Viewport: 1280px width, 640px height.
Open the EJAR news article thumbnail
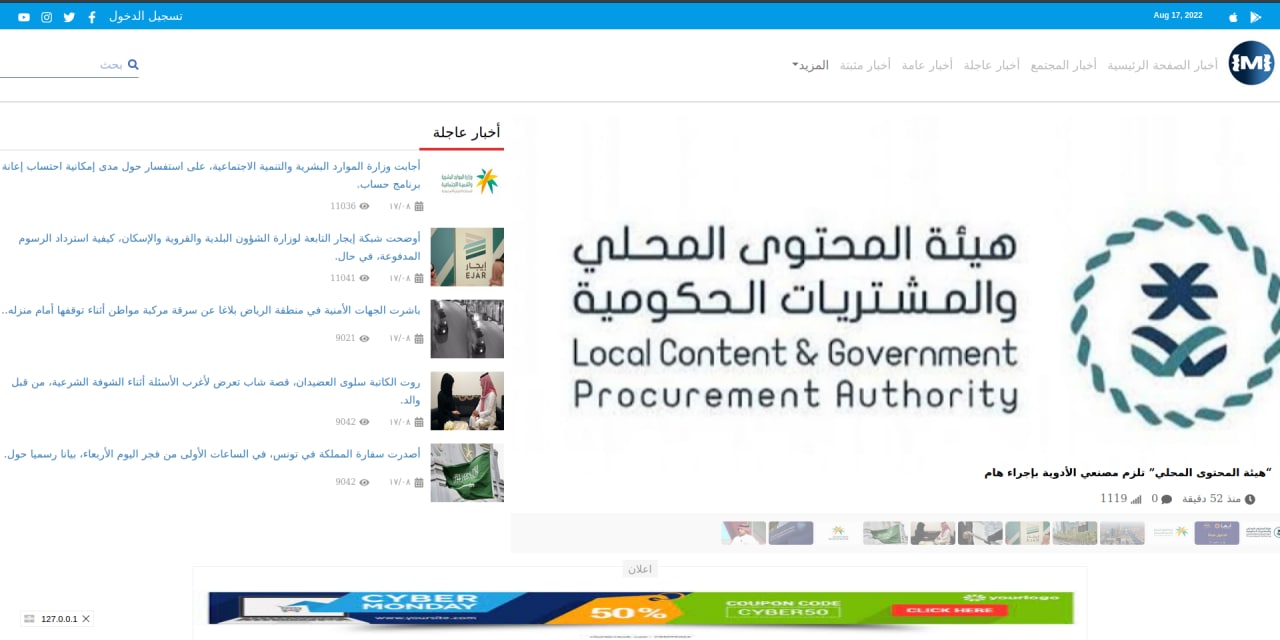(467, 257)
